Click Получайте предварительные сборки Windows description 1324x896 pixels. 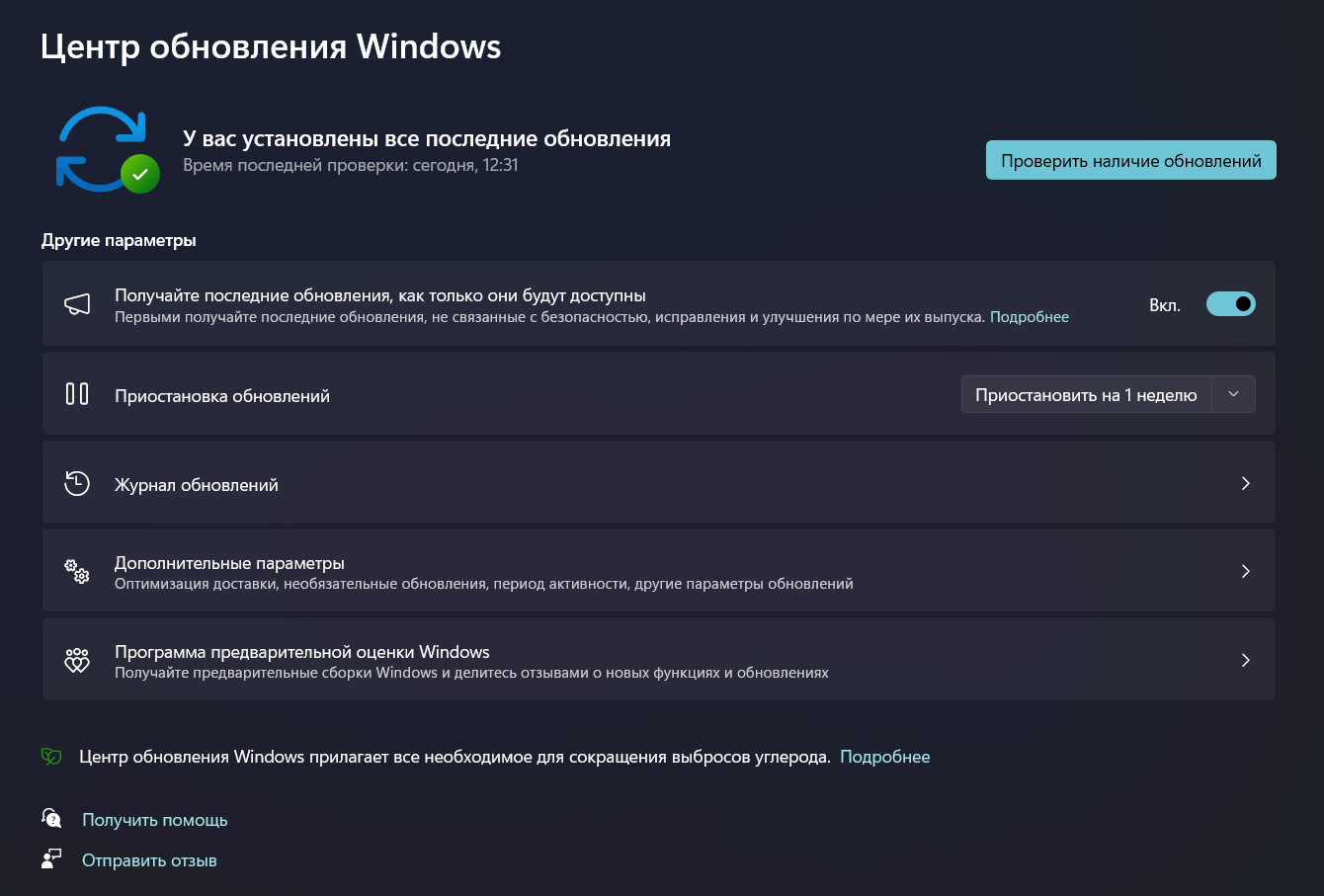tap(471, 673)
